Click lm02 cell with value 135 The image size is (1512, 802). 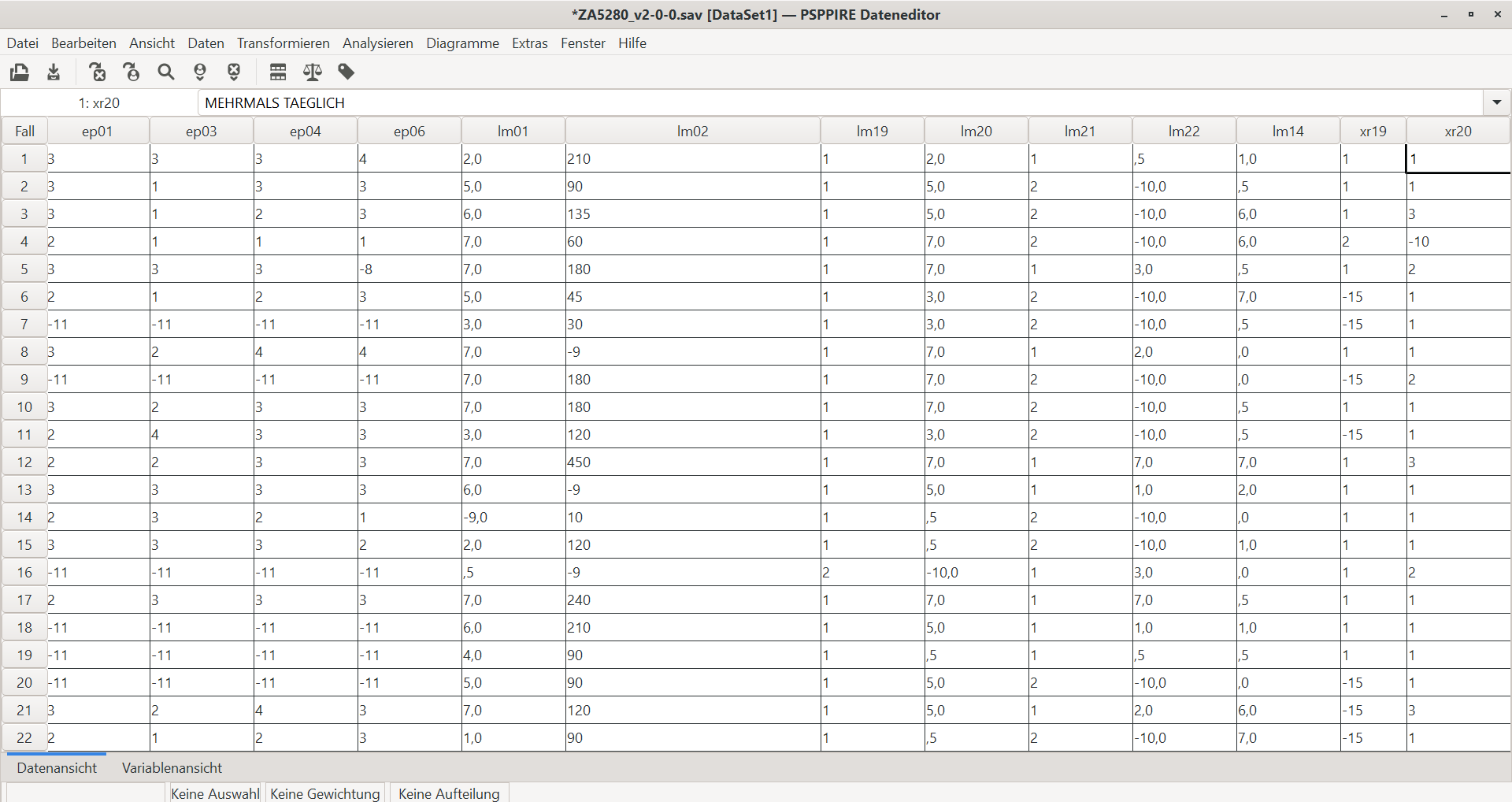tap(693, 214)
